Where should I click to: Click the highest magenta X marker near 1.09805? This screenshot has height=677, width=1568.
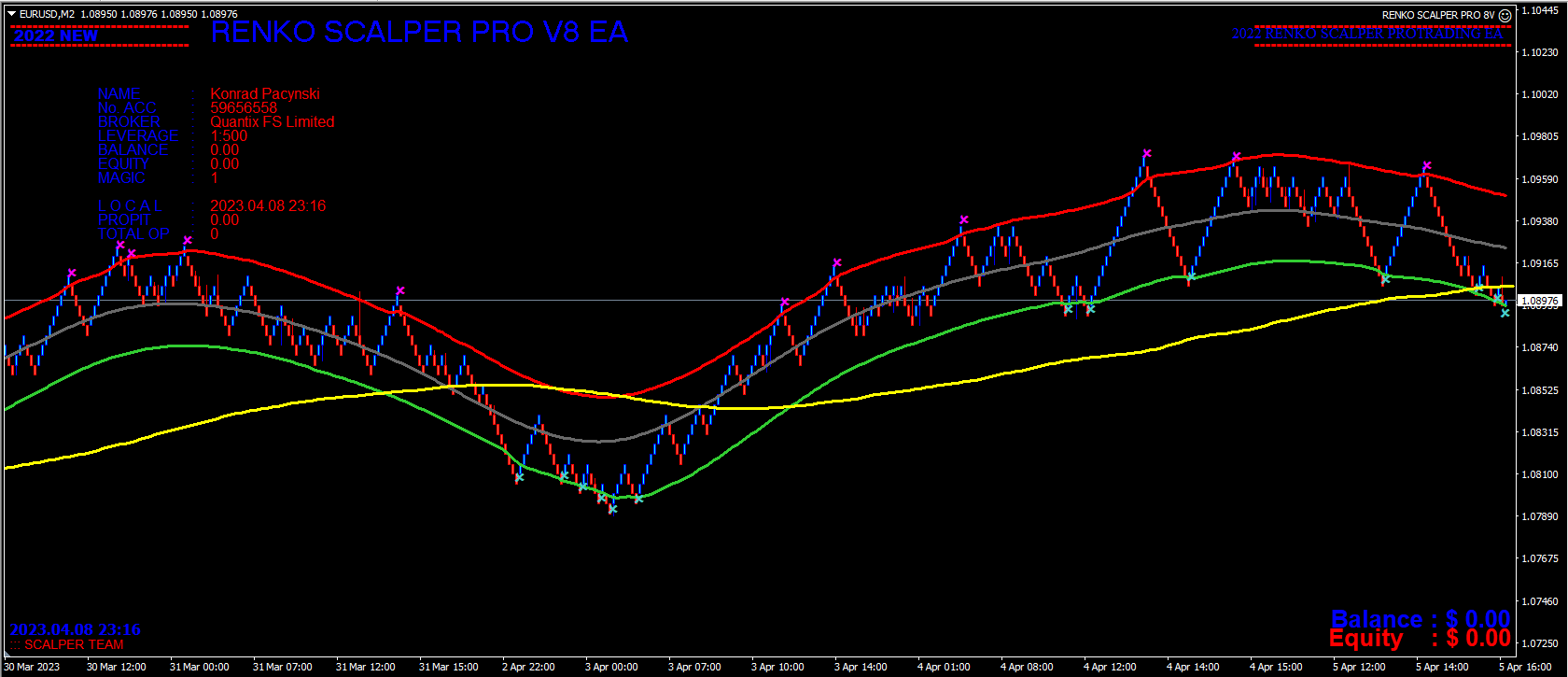coord(1147,153)
